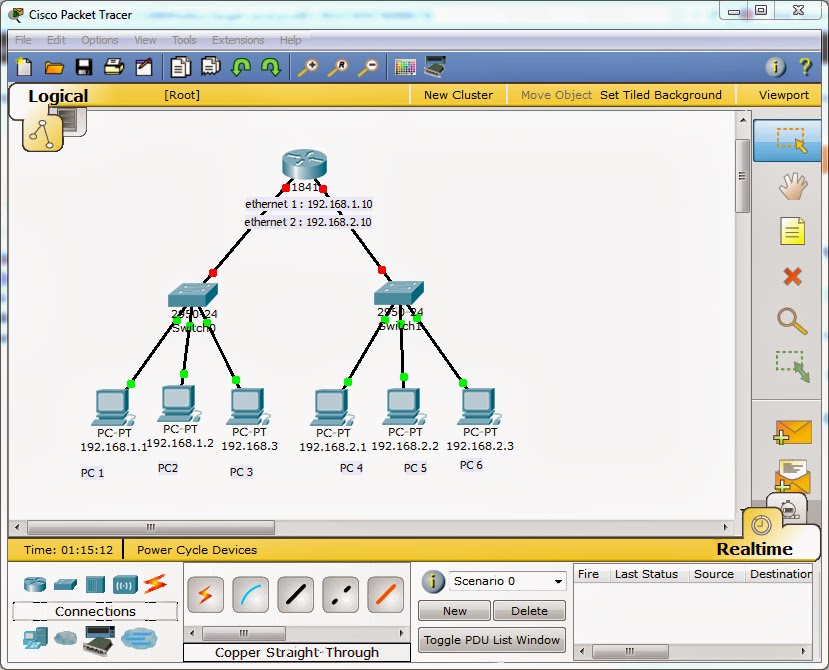
Task: Click New Cluster button
Action: point(458,95)
